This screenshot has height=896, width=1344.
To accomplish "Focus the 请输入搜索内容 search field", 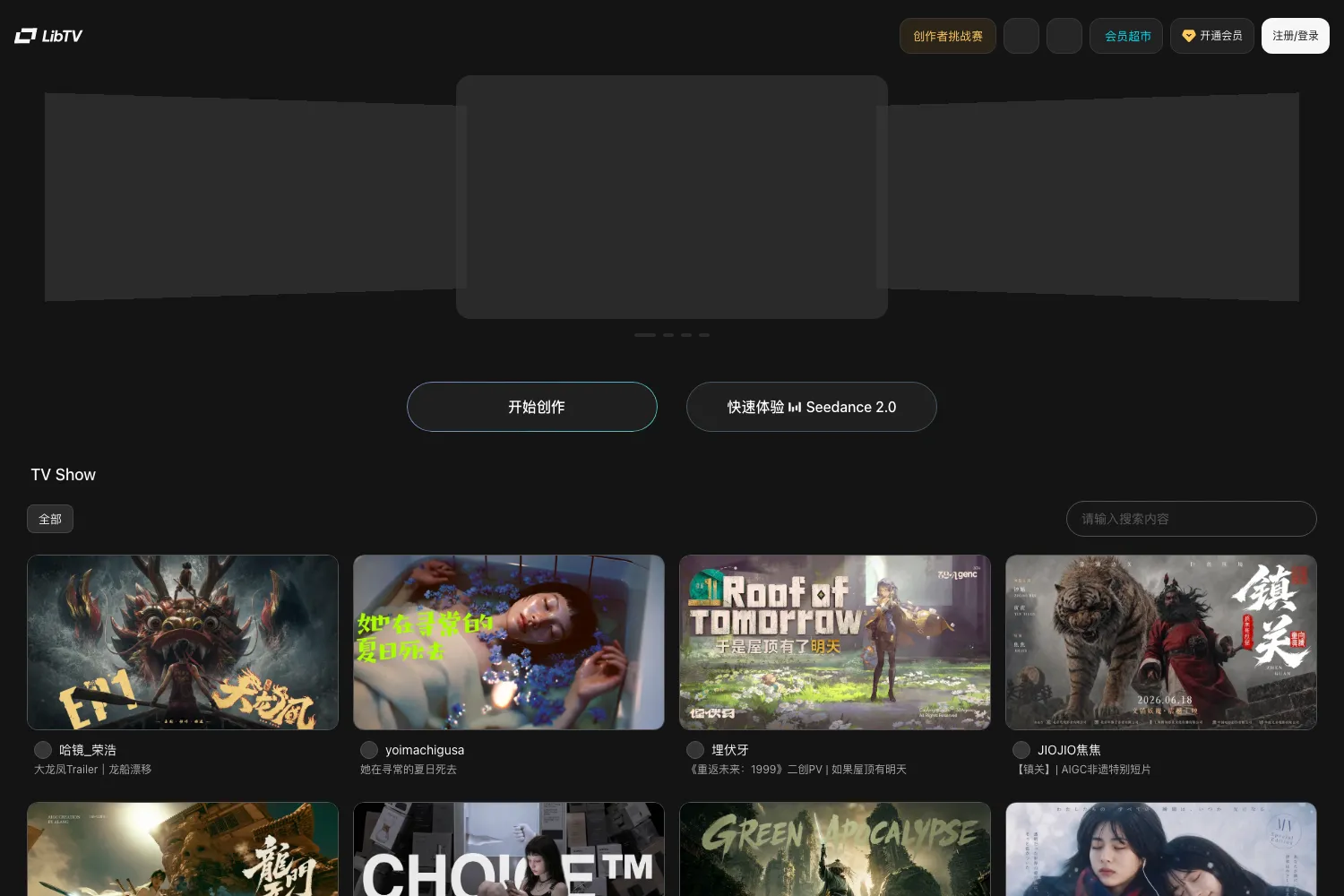I will click(1192, 519).
